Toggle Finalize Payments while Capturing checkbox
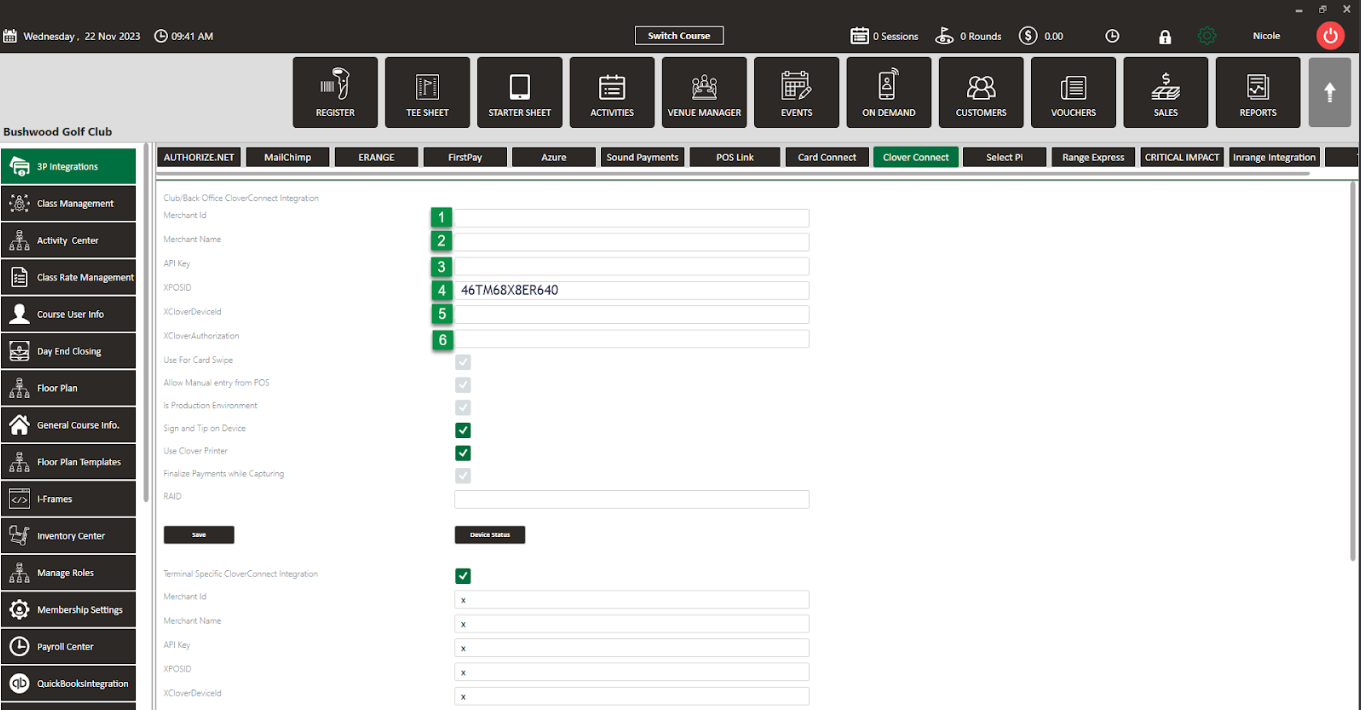 coord(463,475)
